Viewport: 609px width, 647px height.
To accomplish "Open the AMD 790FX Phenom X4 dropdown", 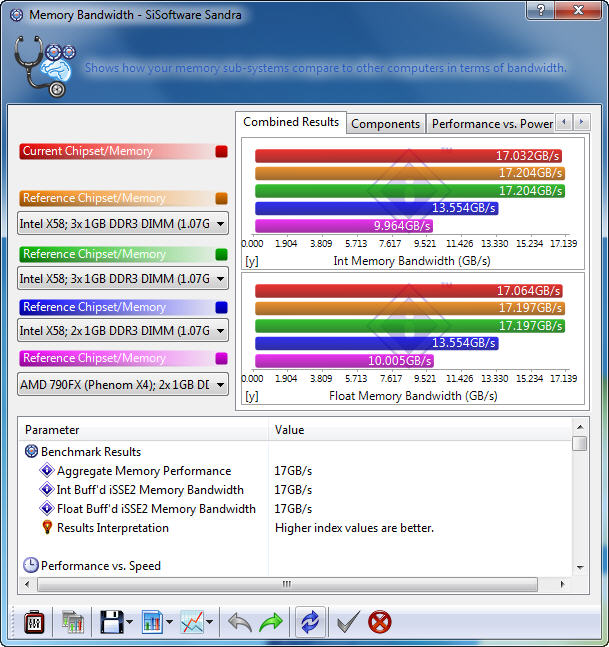I will [x=123, y=385].
